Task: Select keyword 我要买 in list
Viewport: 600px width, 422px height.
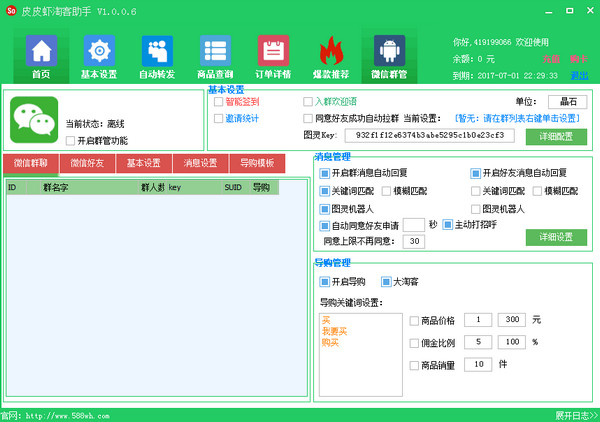Action: click(334, 331)
